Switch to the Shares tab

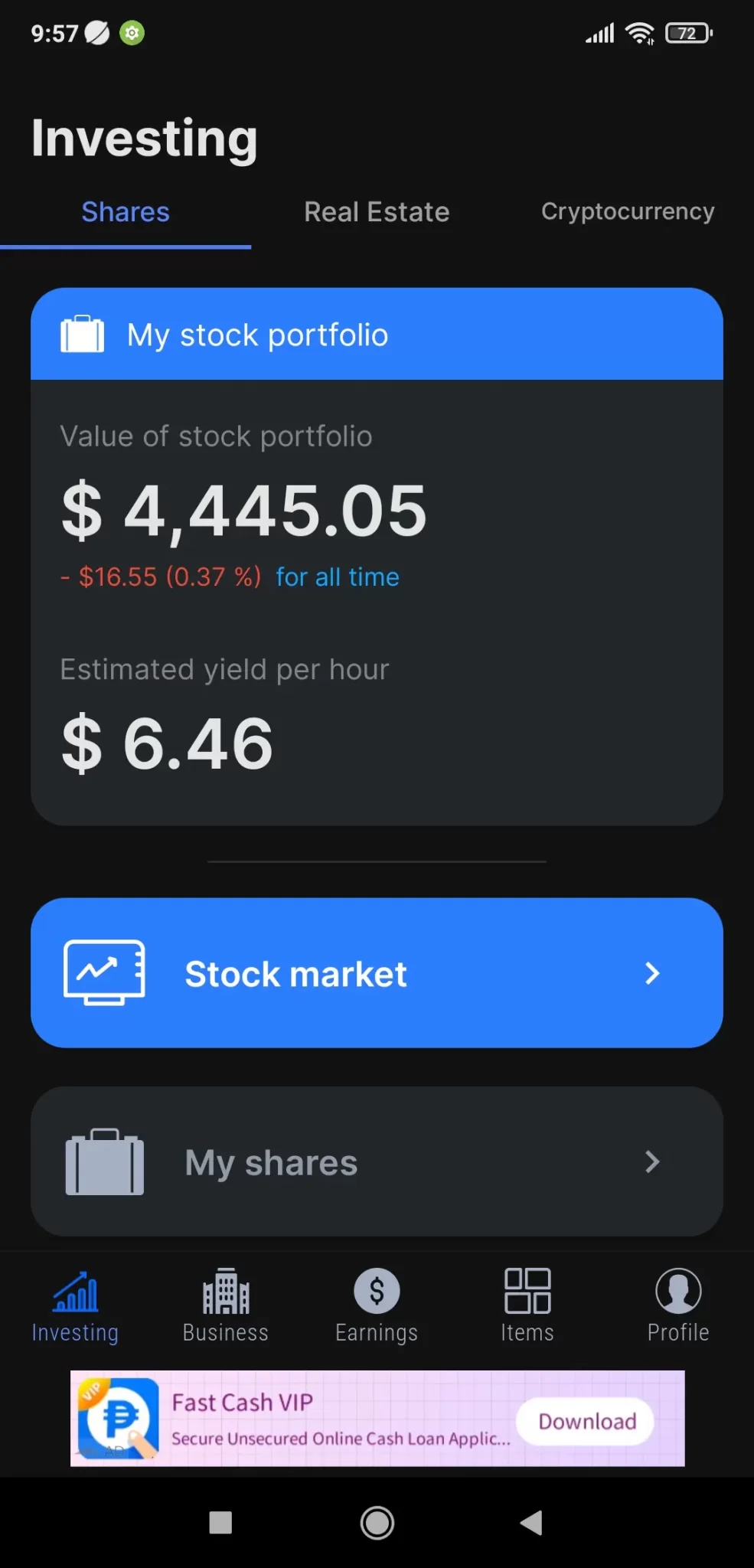tap(126, 212)
